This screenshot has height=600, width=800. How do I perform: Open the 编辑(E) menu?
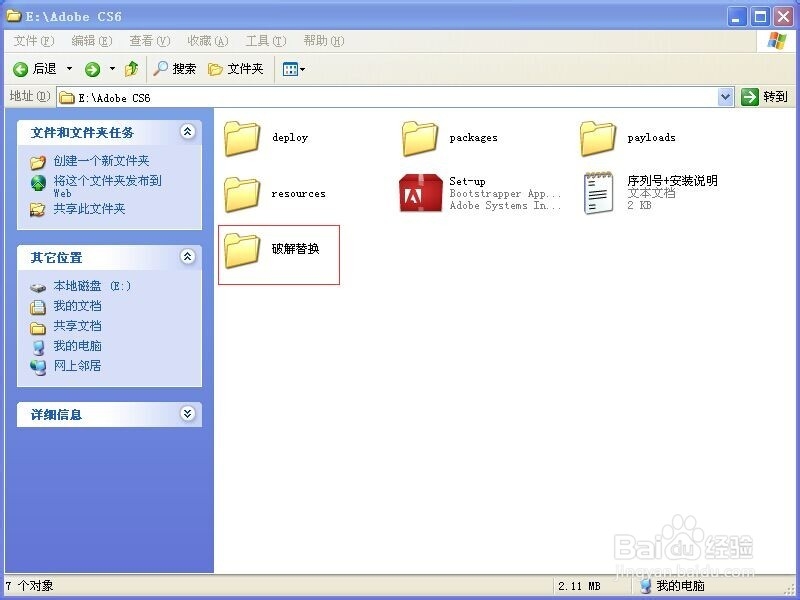click(92, 41)
